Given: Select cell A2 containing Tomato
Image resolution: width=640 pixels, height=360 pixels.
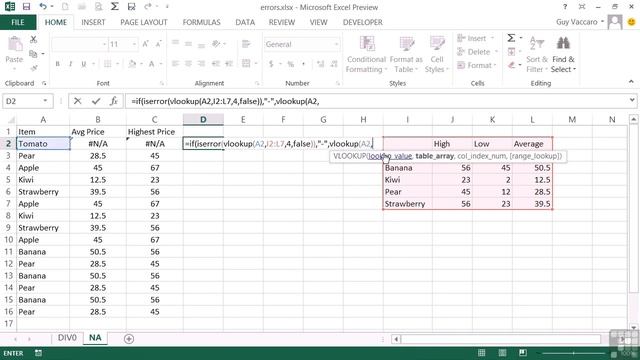Looking at the screenshot, I should (x=43, y=144).
